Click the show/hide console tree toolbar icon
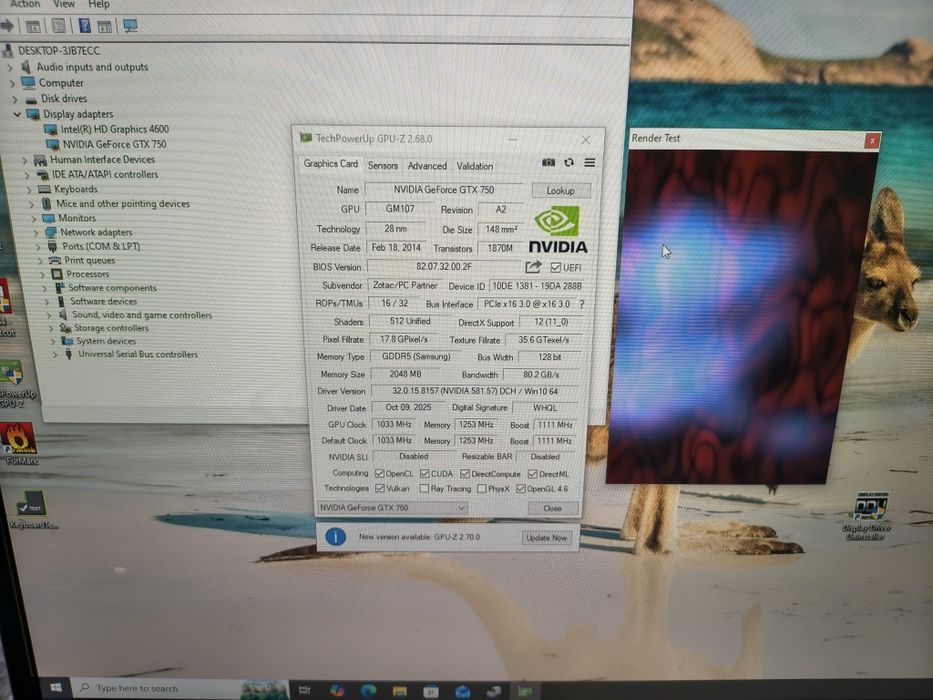Screen dimensions: 933x700 [33, 26]
